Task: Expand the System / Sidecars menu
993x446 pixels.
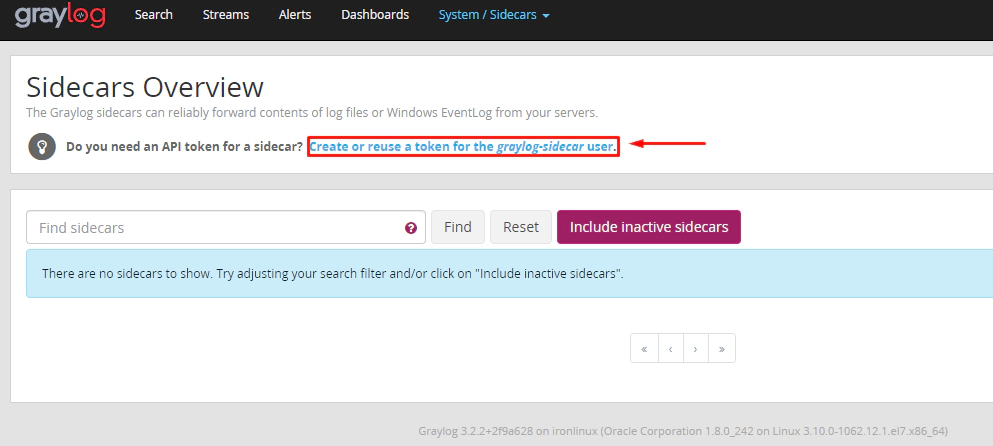Action: 494,15
